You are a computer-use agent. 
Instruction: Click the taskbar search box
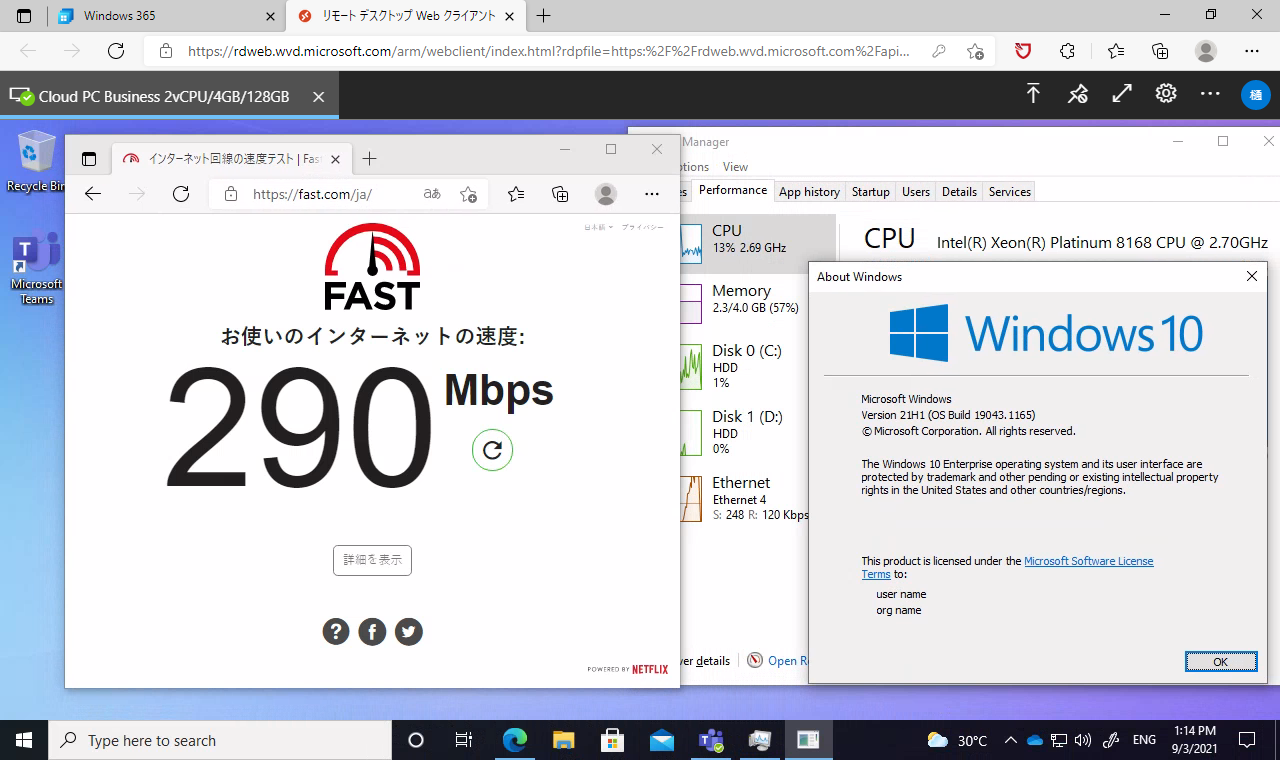(220, 740)
